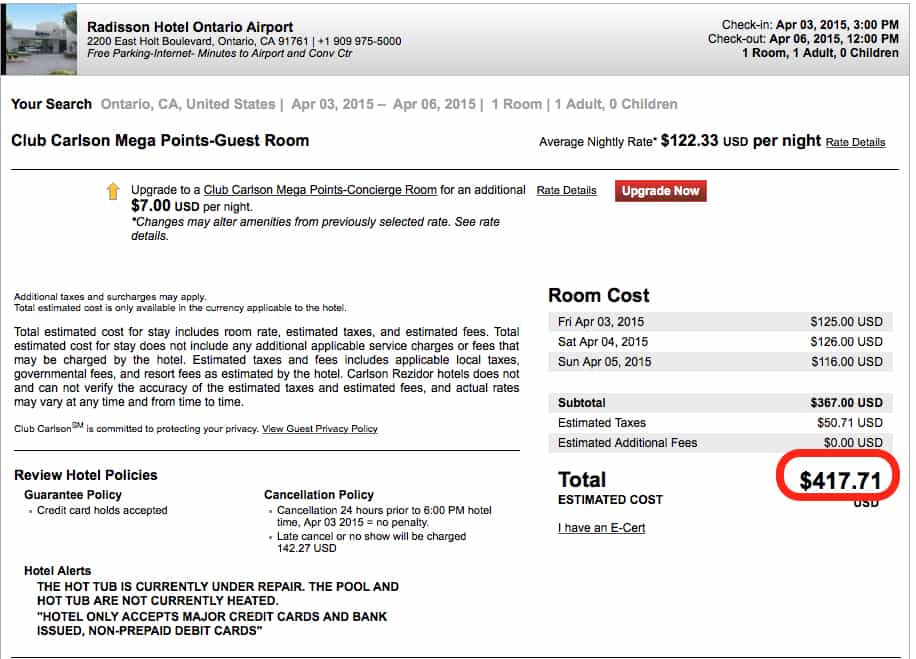The height and width of the screenshot is (659, 916).
Task: Click the Check-in Apr 03, 2015 text
Action: [810, 25]
